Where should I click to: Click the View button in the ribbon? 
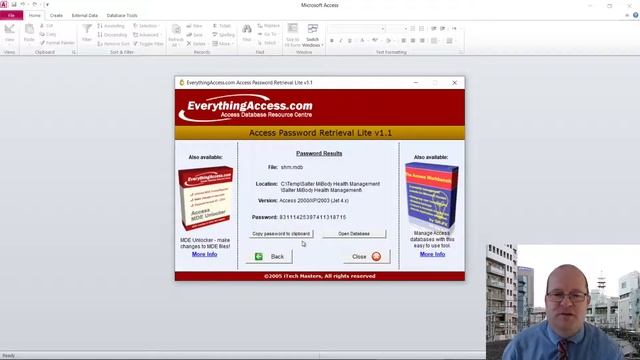(x=9, y=33)
